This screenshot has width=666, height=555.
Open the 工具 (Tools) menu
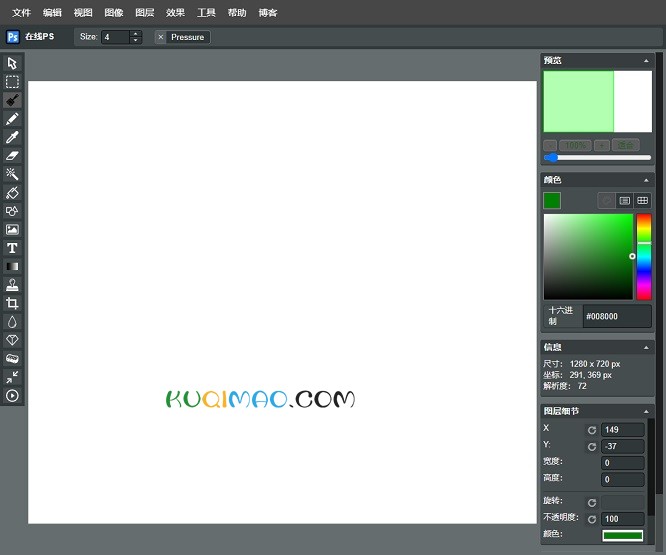coord(206,13)
